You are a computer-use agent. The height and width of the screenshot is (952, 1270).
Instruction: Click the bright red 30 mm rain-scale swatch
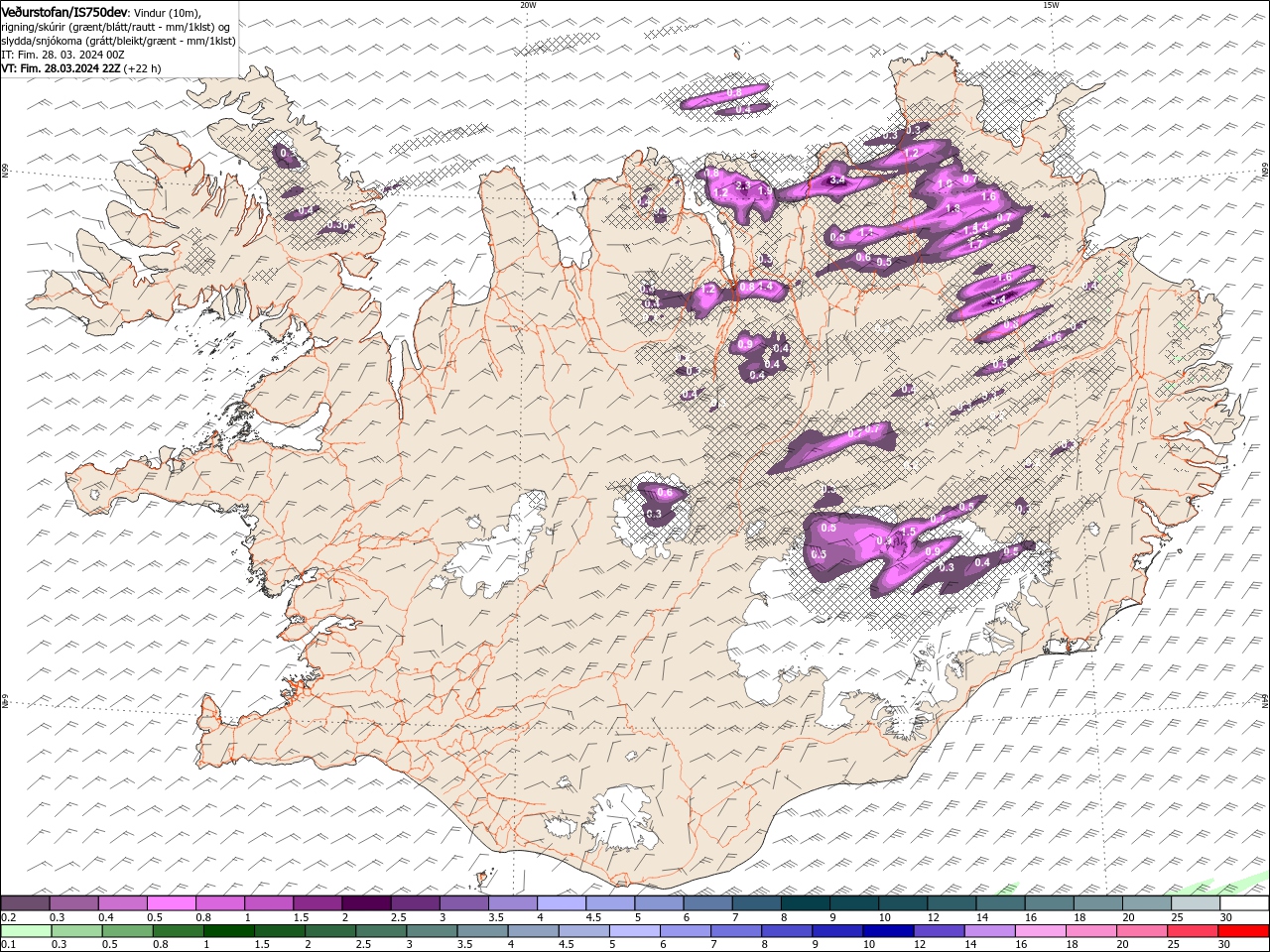tap(1243, 931)
